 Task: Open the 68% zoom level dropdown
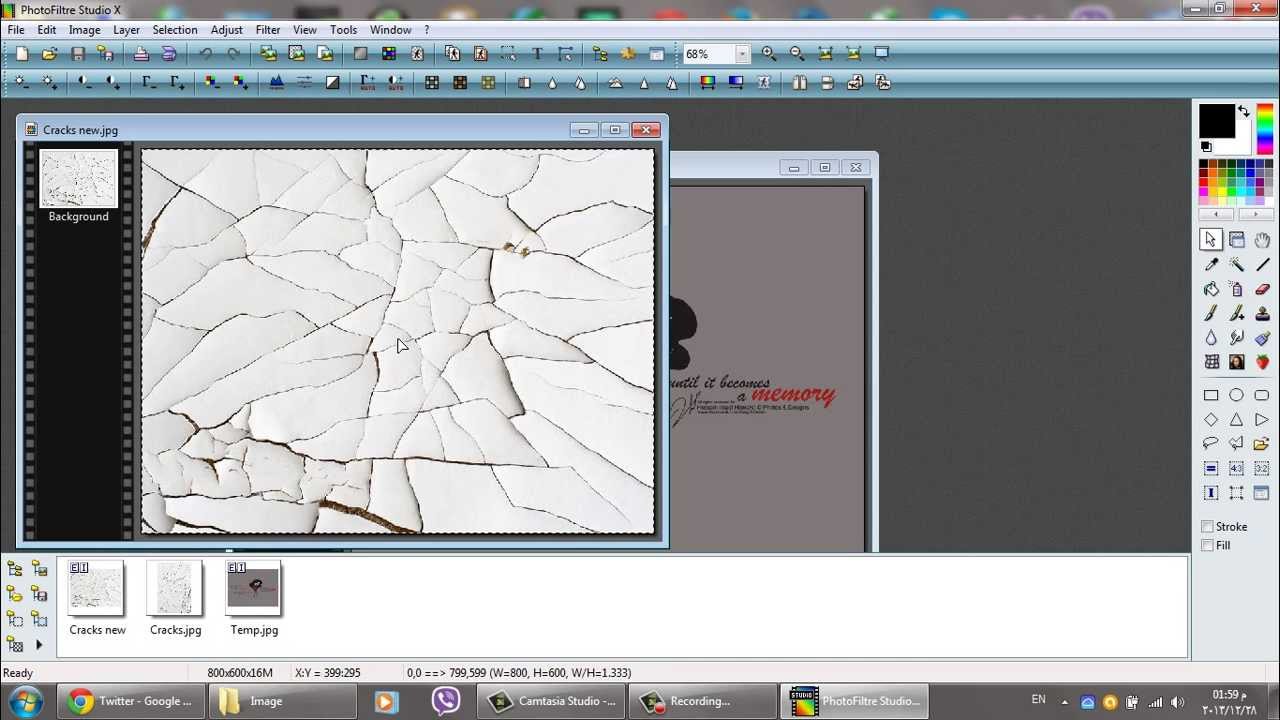pyautogui.click(x=742, y=54)
